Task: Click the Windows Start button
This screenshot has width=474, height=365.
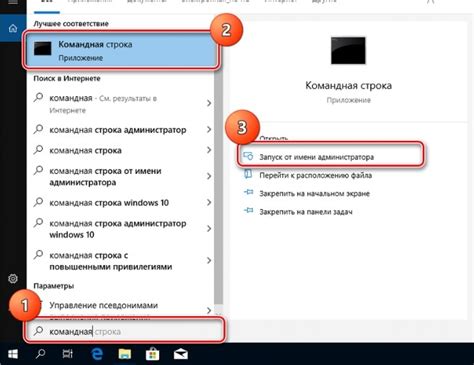Action: click(13, 354)
